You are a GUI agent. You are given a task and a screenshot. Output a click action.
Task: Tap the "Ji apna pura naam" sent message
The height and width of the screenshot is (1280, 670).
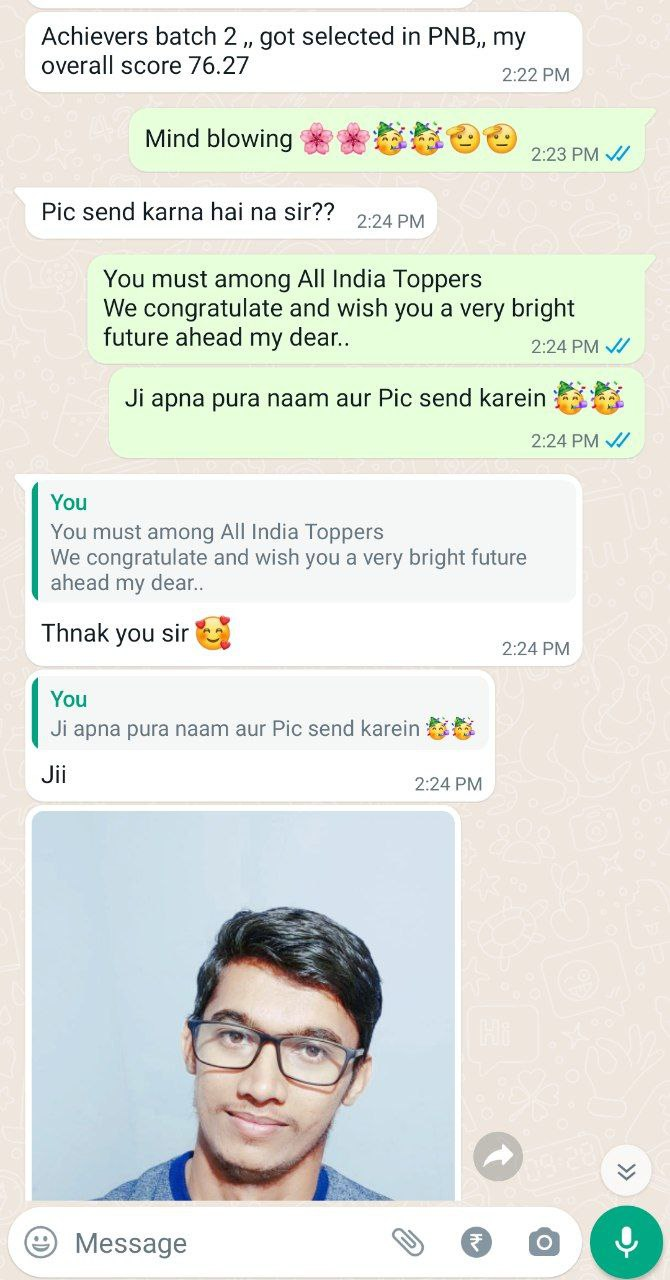click(x=376, y=412)
